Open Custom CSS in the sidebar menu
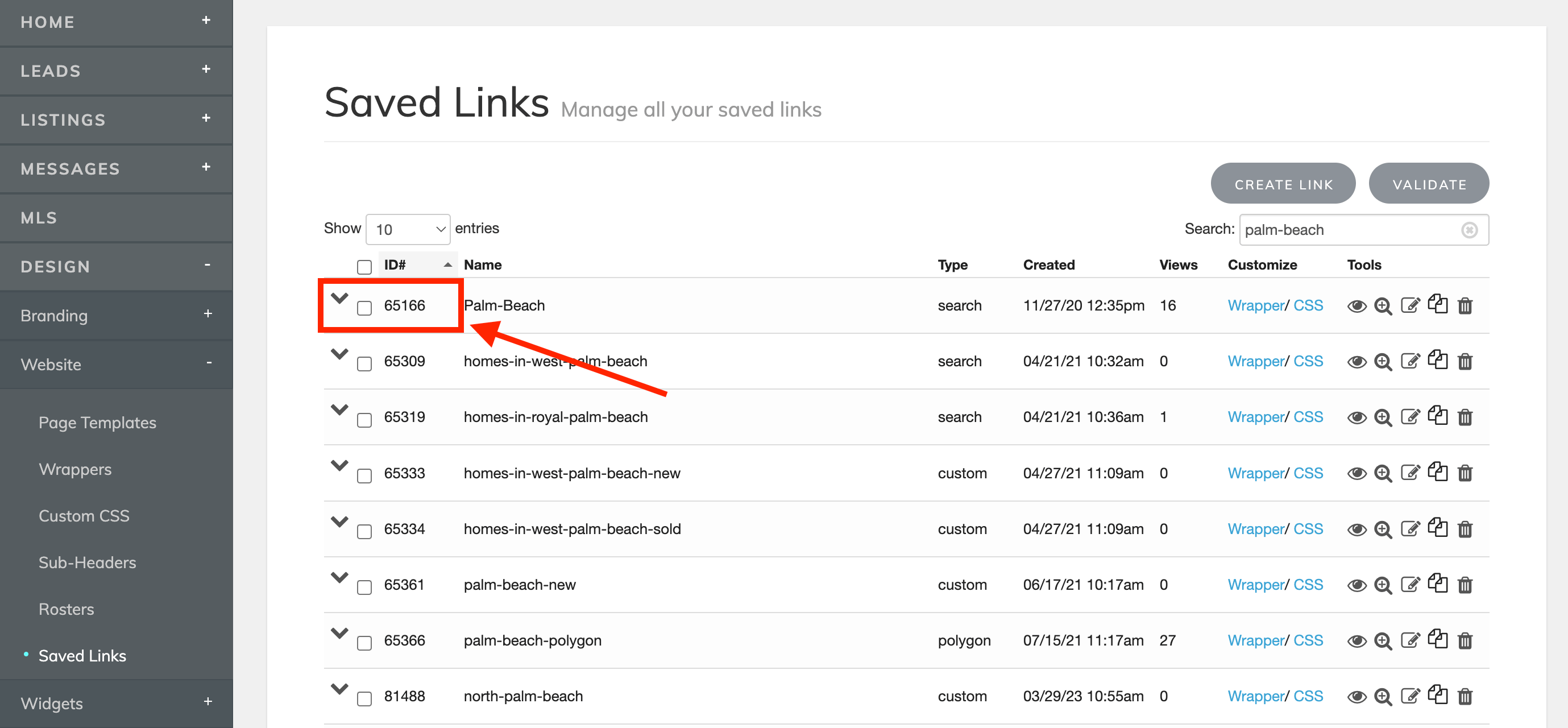 84,516
